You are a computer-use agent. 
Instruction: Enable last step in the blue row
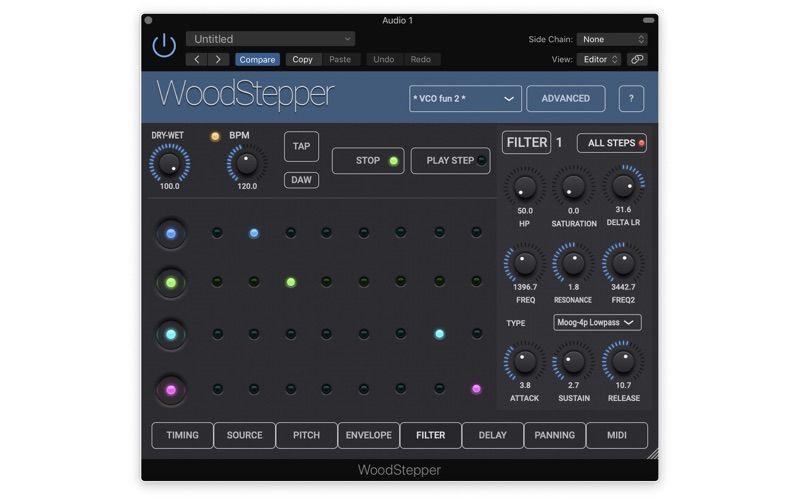coord(476,233)
